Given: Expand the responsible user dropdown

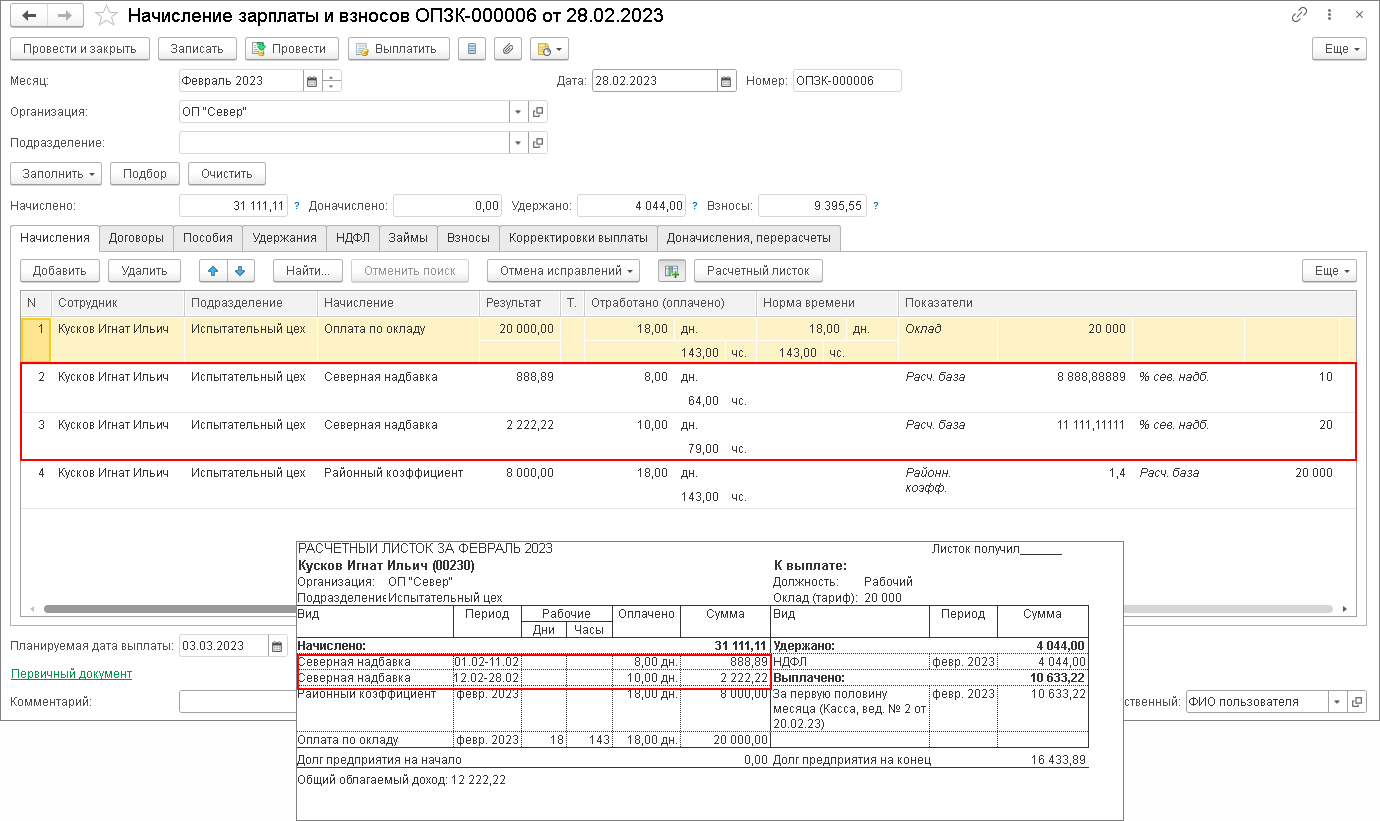Looking at the screenshot, I should [x=1338, y=702].
